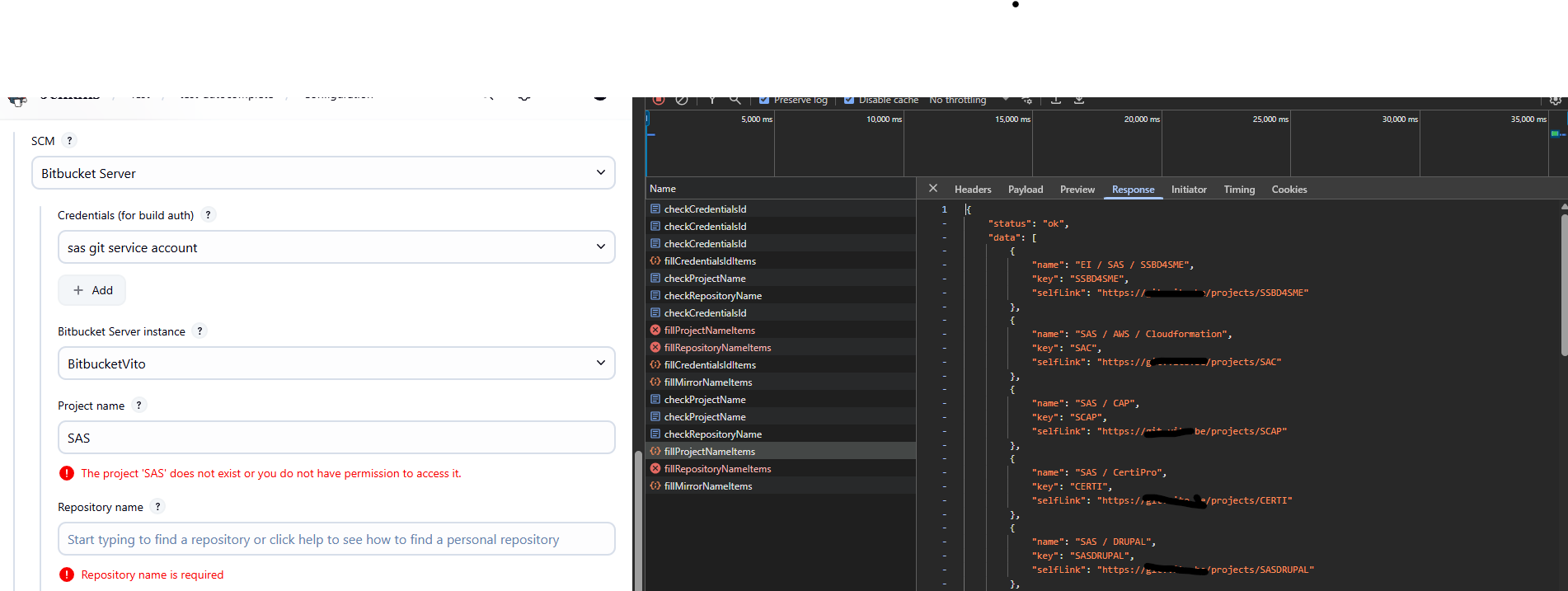Click the "SAS / CertiPro" name line
This screenshot has height=591, width=1568.
(1099, 472)
